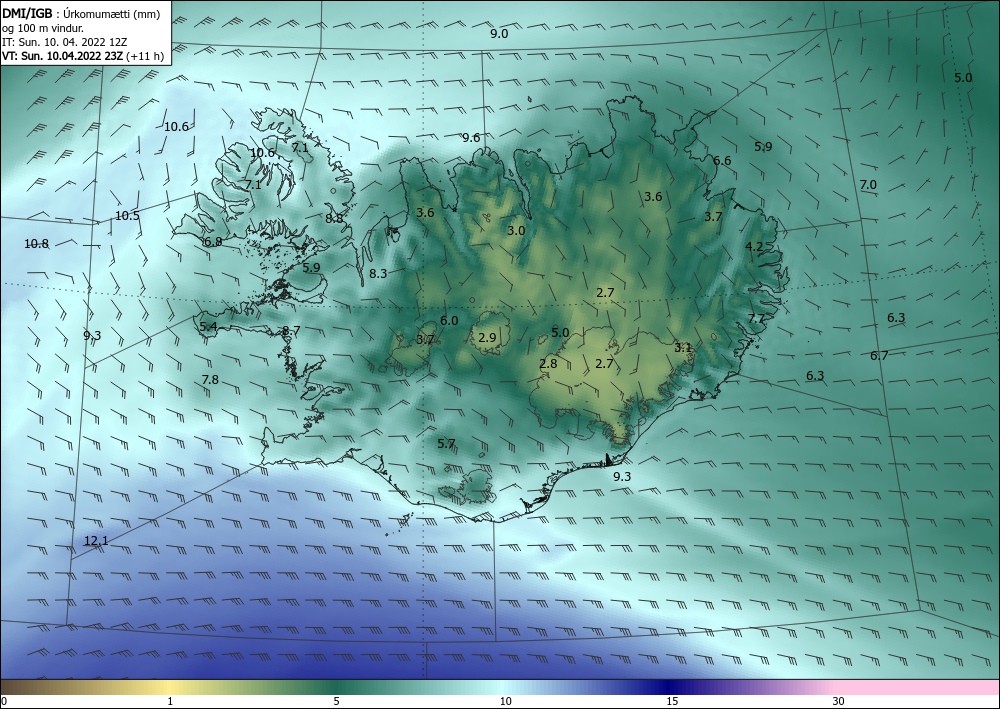Image resolution: width=1000 pixels, height=709 pixels.
Task: Click the color scale tick label 15
Action: coord(672,701)
